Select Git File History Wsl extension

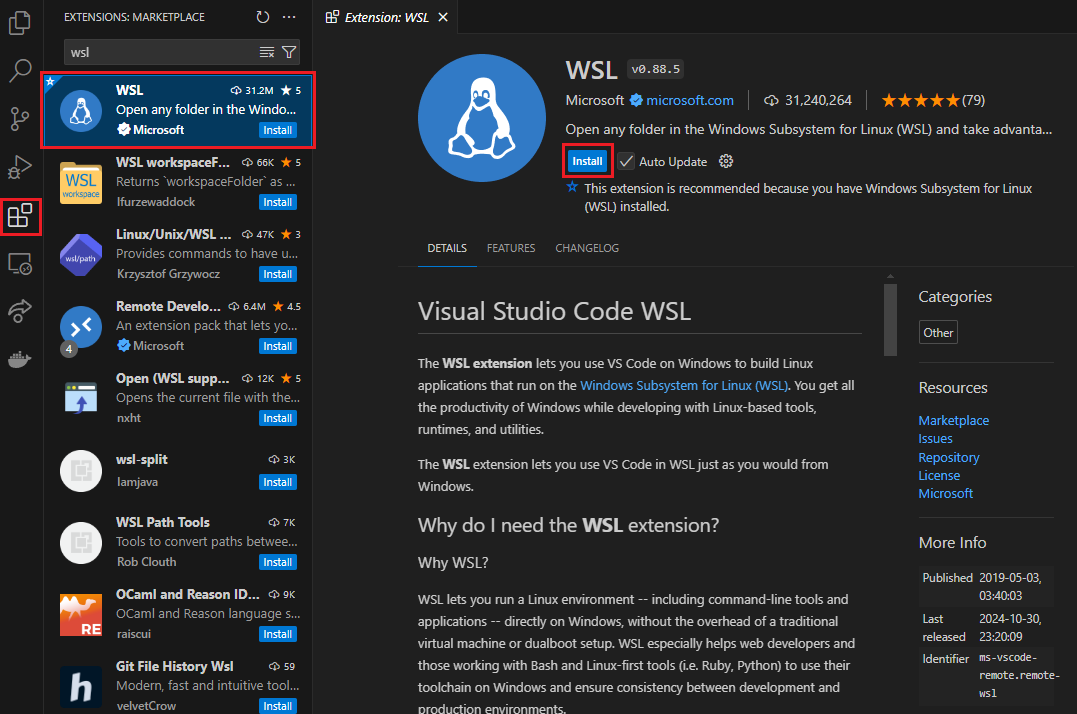179,683
